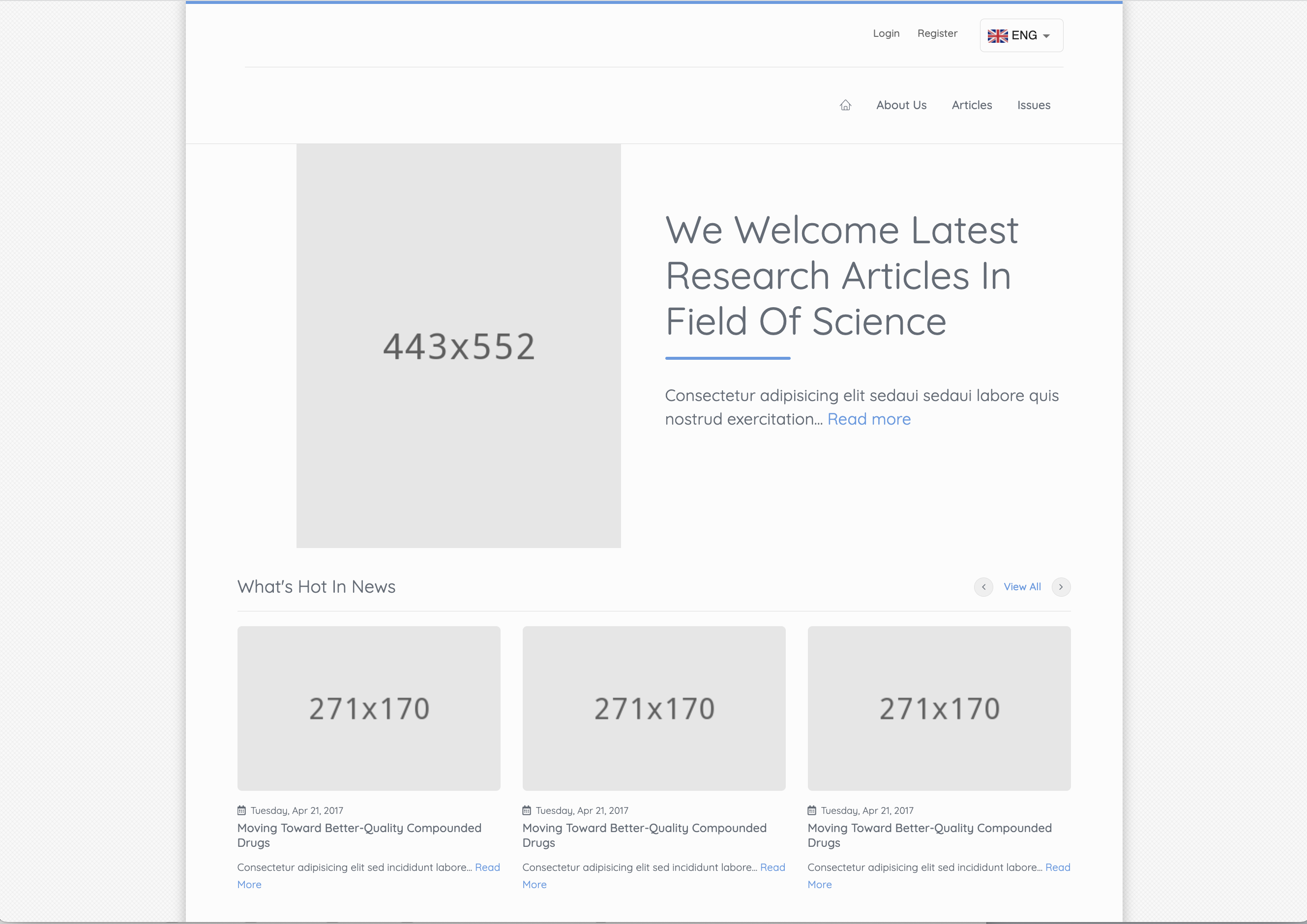Open the About Us menu

pyautogui.click(x=901, y=105)
